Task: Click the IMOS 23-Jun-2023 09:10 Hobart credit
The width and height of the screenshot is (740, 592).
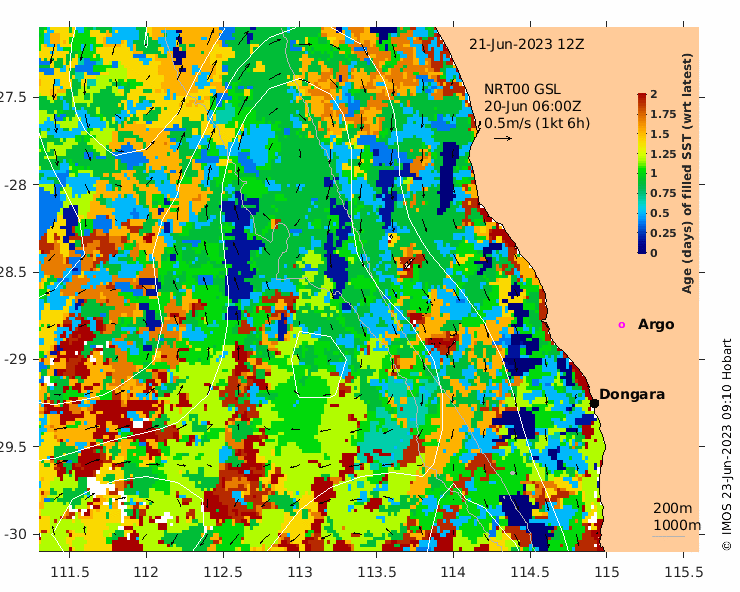Action: 727,444
